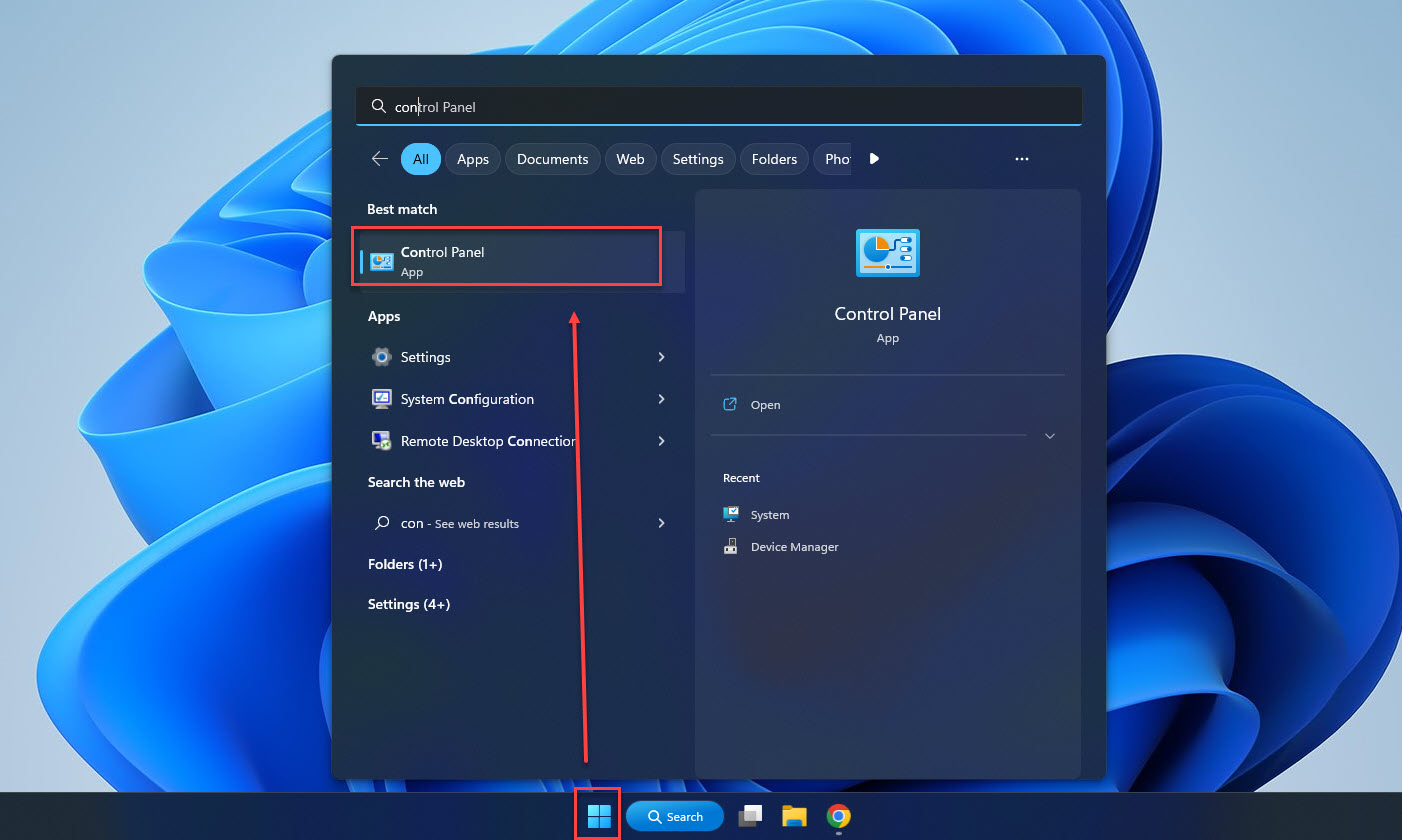1402x840 pixels.
Task: Expand the web results chevron for con
Action: click(x=661, y=523)
